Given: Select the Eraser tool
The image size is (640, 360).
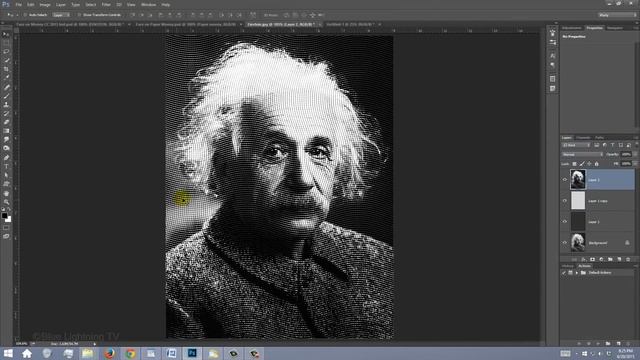Looking at the screenshot, I should click(6, 122).
